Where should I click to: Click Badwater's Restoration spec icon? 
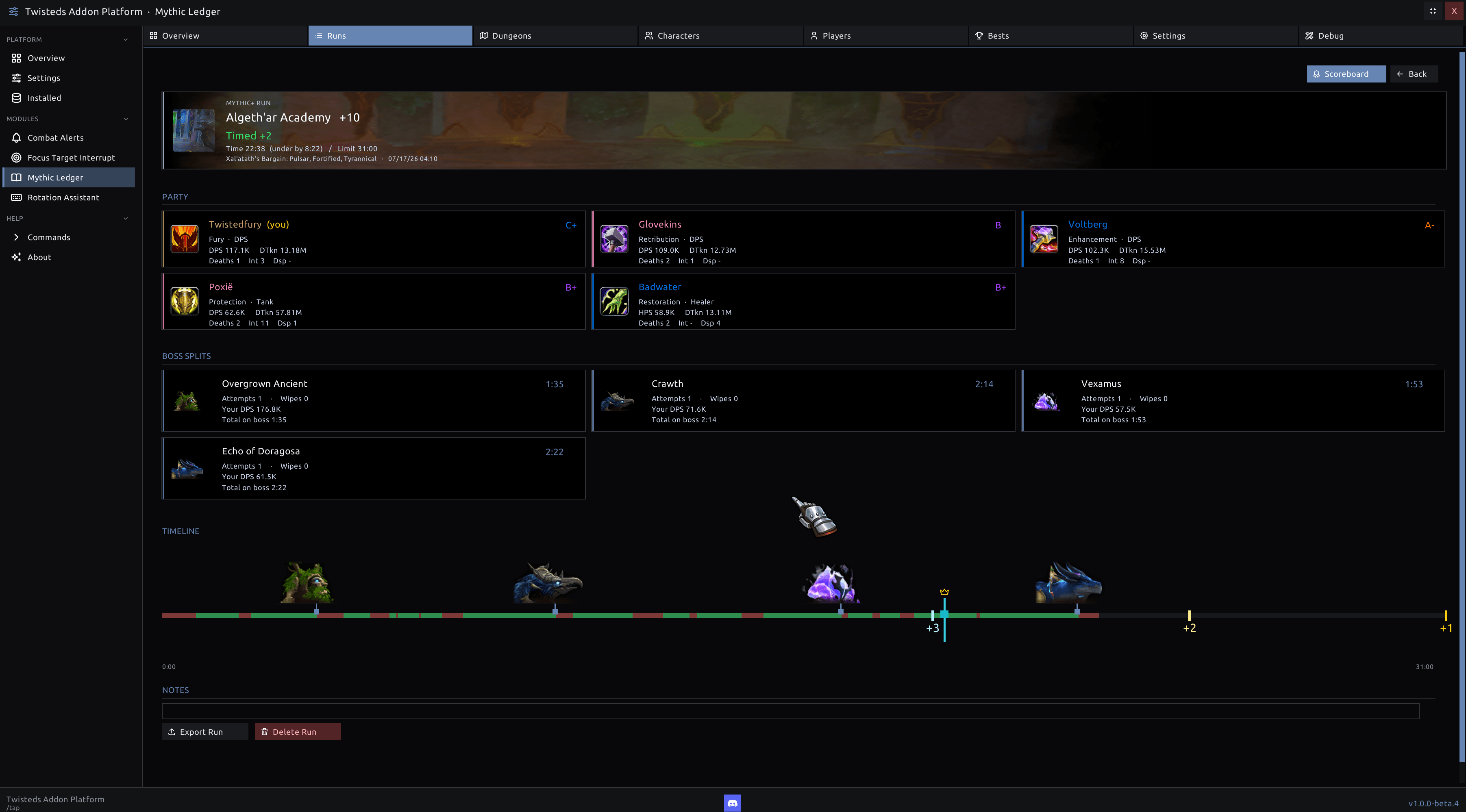[614, 302]
